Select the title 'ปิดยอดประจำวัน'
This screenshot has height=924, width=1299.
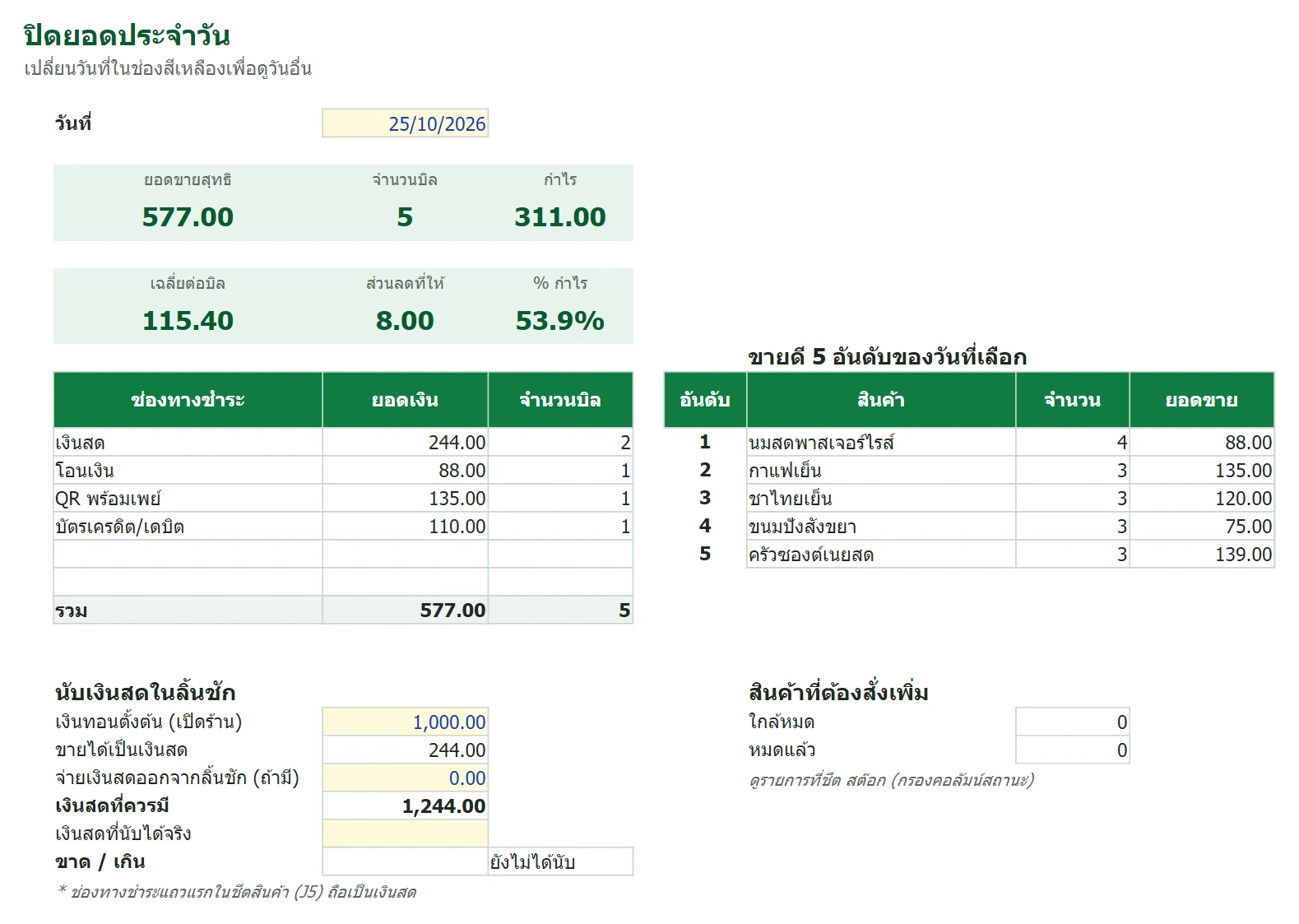point(127,35)
